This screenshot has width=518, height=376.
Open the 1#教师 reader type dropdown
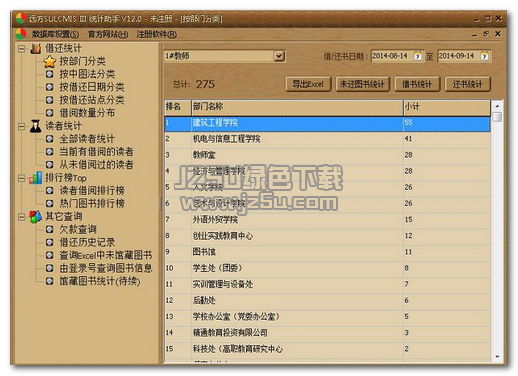pyautogui.click(x=279, y=56)
